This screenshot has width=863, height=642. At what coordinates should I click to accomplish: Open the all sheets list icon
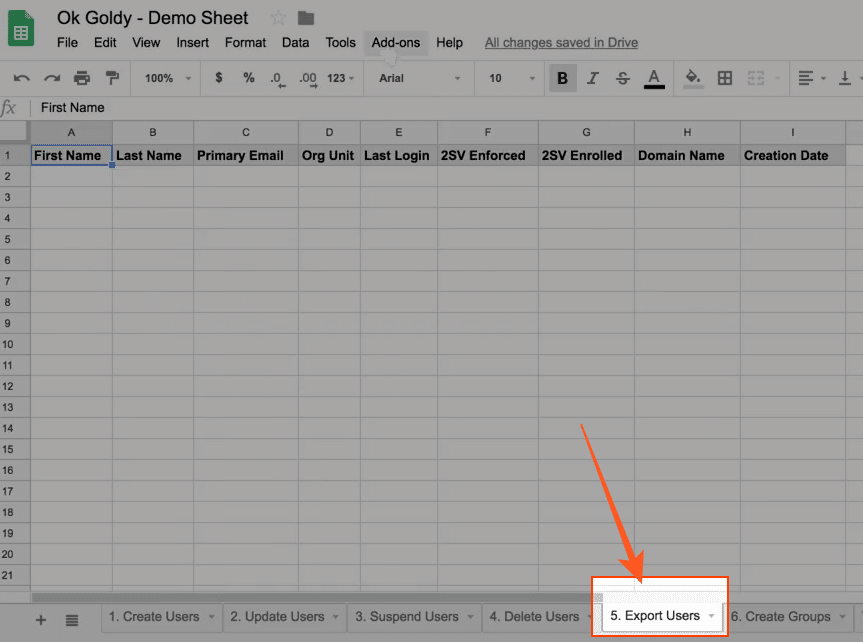point(72,620)
